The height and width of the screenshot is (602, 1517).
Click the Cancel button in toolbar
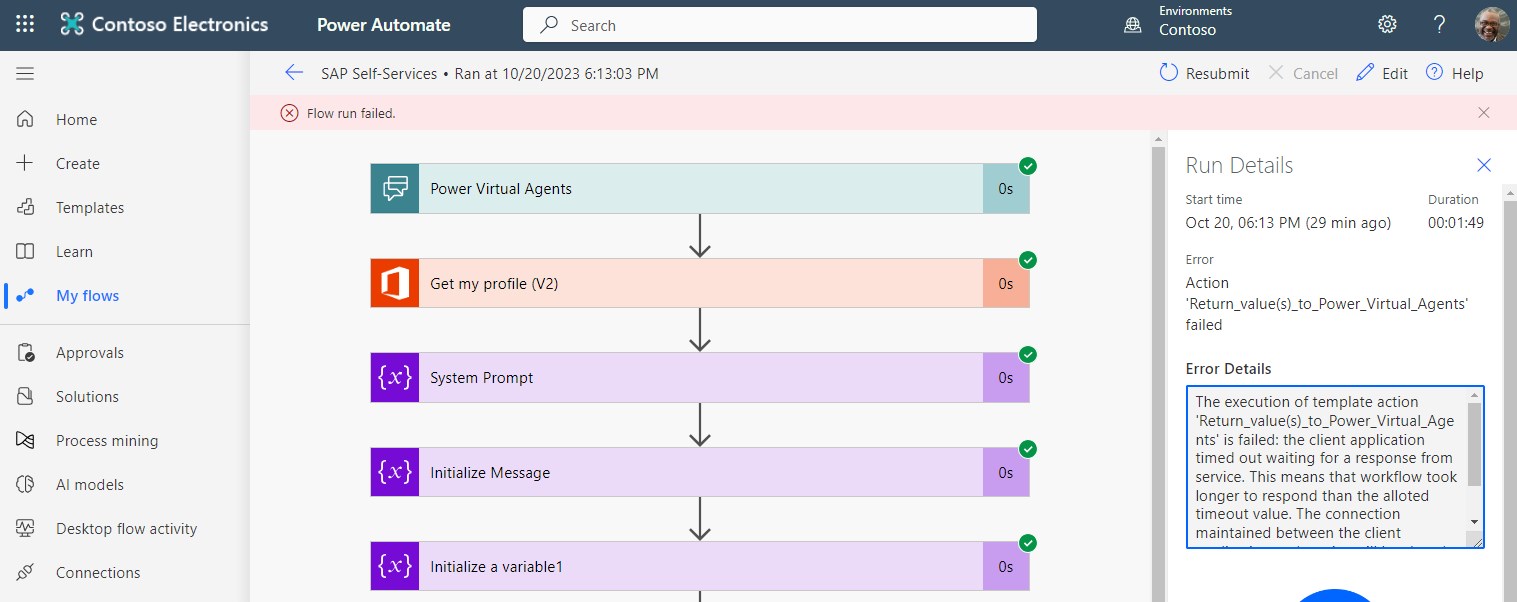coord(1303,73)
